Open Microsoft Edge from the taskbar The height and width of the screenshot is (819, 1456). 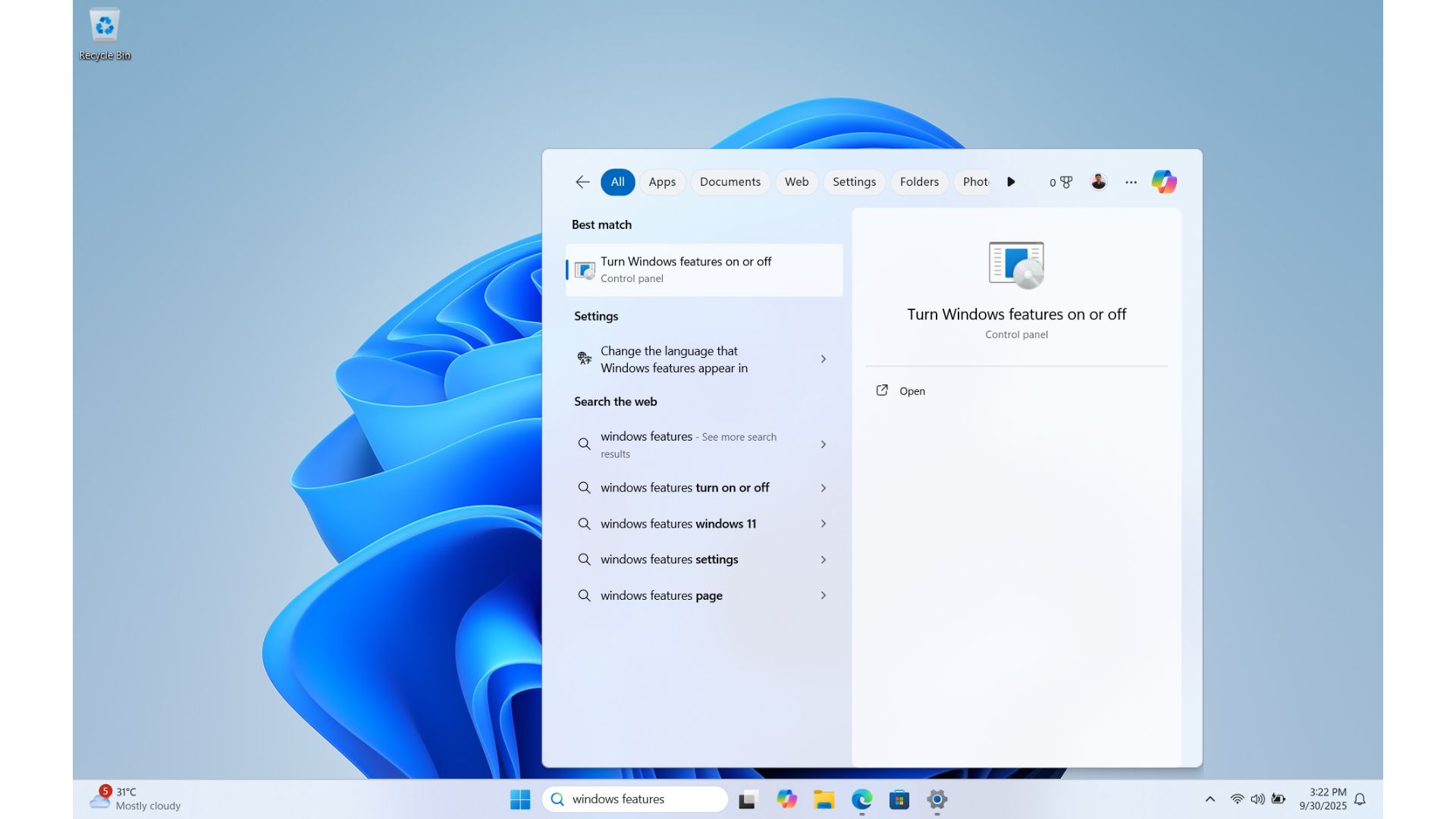click(861, 799)
